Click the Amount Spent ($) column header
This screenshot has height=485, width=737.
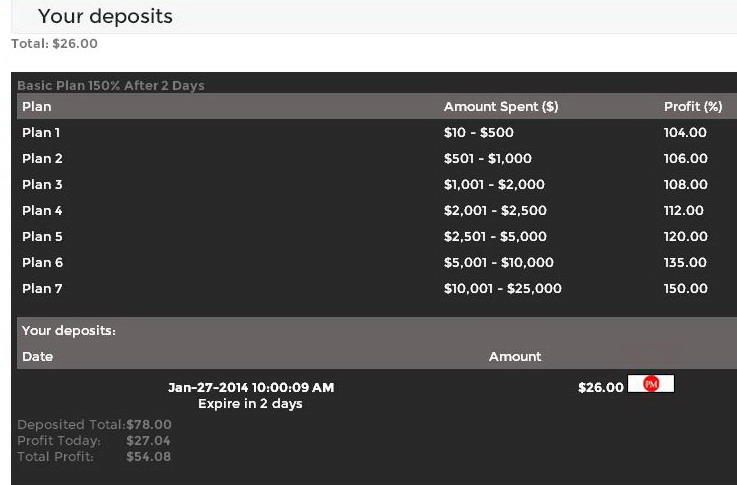pos(501,106)
